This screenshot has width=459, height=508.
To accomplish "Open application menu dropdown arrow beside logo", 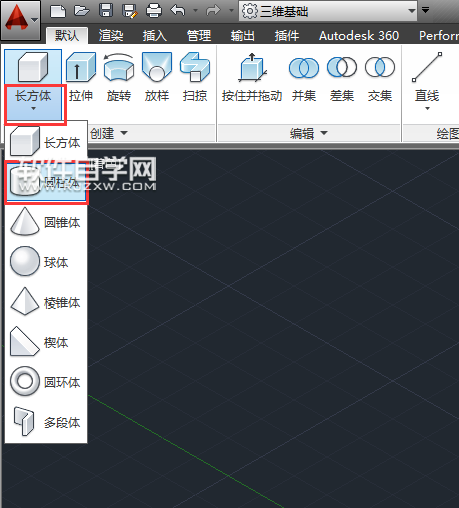I will point(34,20).
